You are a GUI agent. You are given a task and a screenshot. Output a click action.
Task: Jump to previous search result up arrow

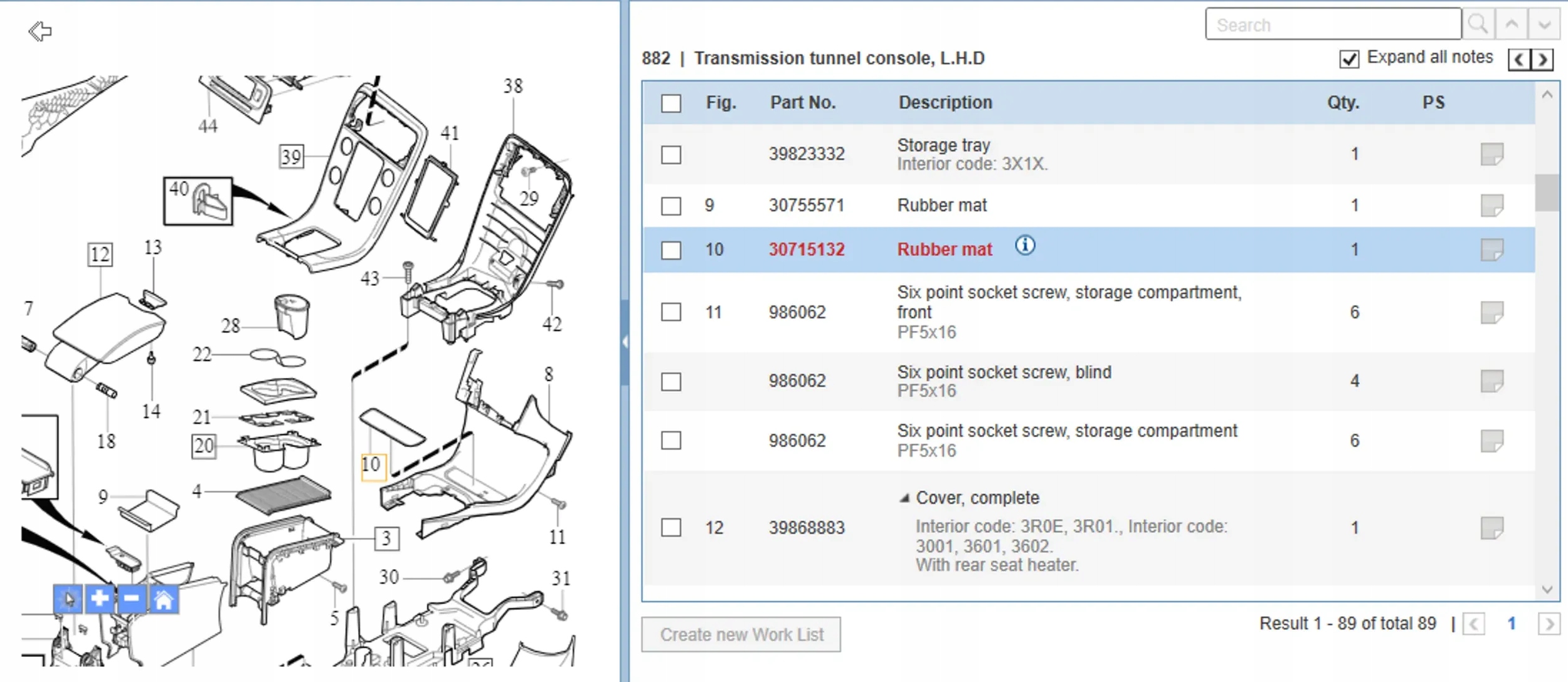[1512, 24]
